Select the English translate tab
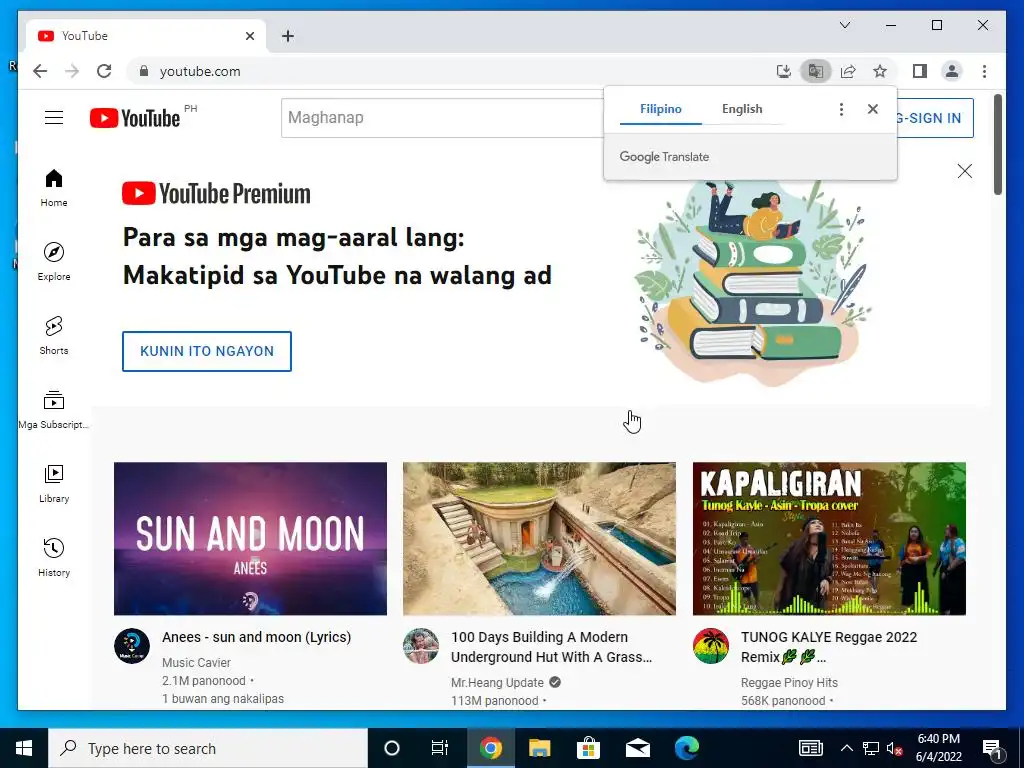Viewport: 1024px width, 768px height. [742, 109]
